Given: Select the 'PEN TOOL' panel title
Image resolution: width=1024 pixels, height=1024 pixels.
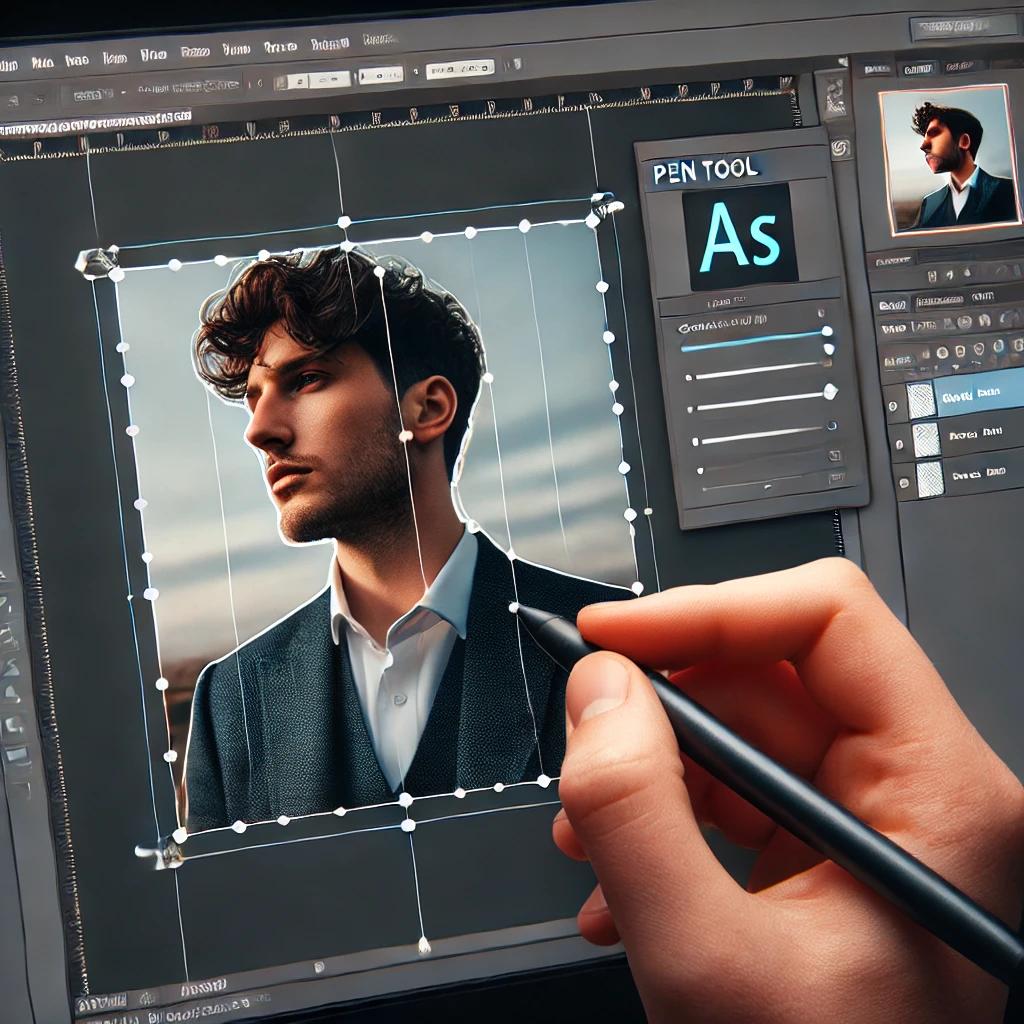Looking at the screenshot, I should [706, 170].
